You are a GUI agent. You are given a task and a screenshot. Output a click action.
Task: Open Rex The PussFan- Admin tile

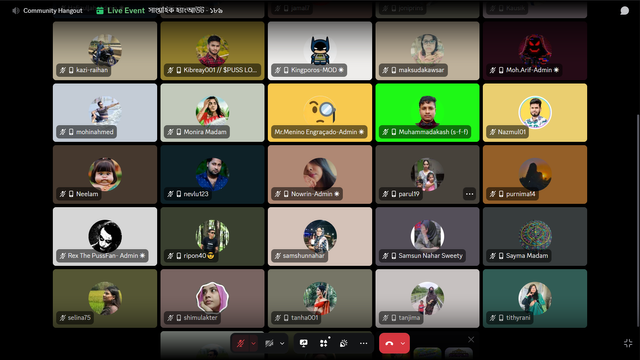(105, 236)
